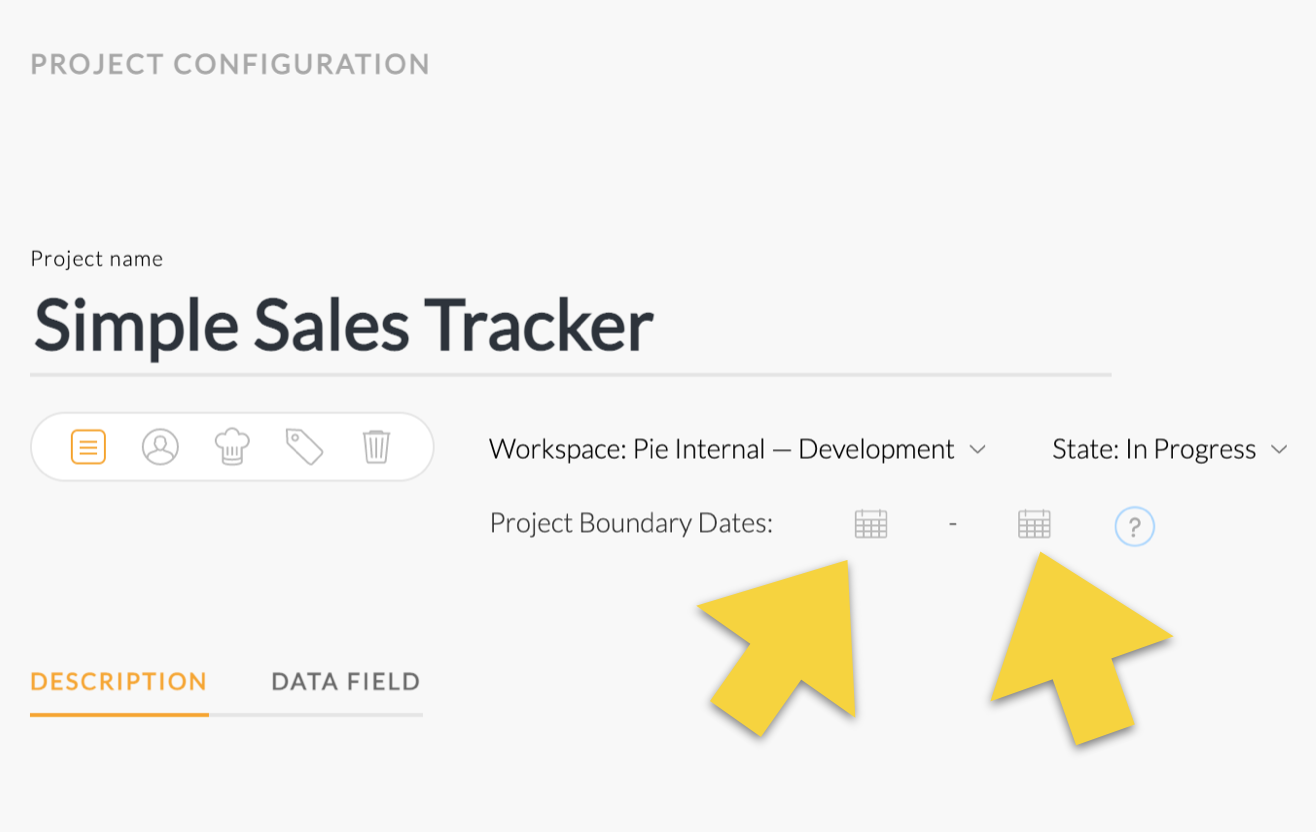Select the orange list details icon
1316x832 pixels.
pyautogui.click(x=88, y=447)
